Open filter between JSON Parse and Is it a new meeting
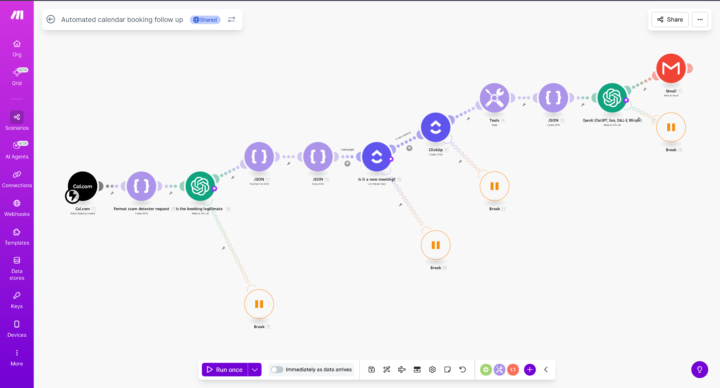This screenshot has height=388, width=720. click(348, 163)
